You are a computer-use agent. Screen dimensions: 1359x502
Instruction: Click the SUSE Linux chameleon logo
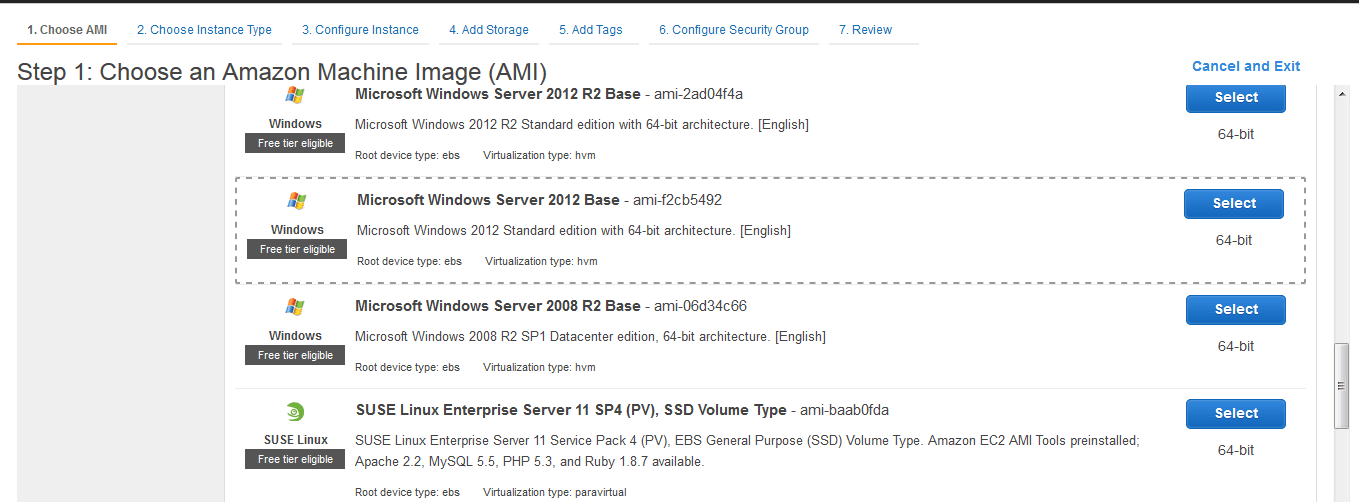(295, 412)
